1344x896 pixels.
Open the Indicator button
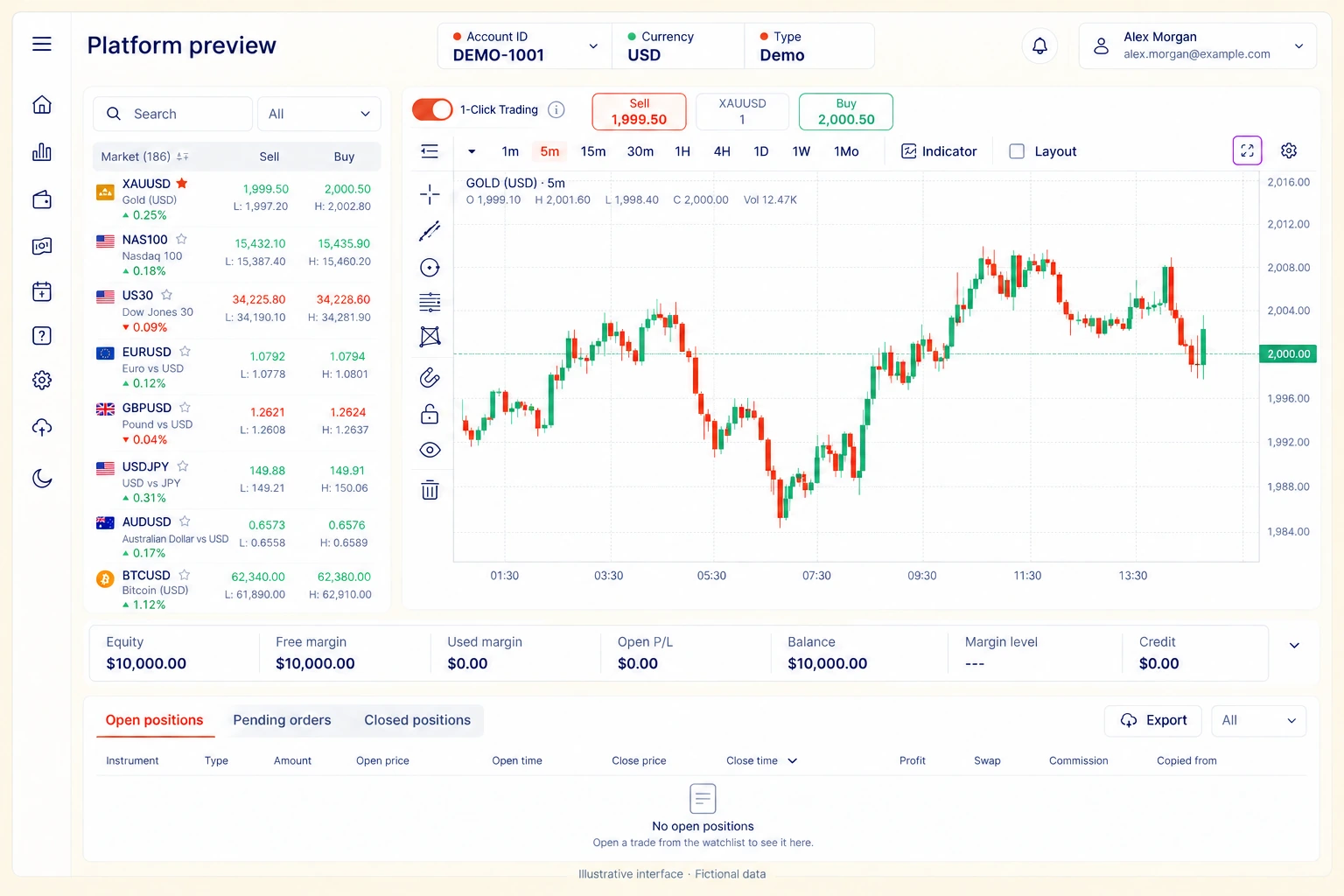click(939, 151)
